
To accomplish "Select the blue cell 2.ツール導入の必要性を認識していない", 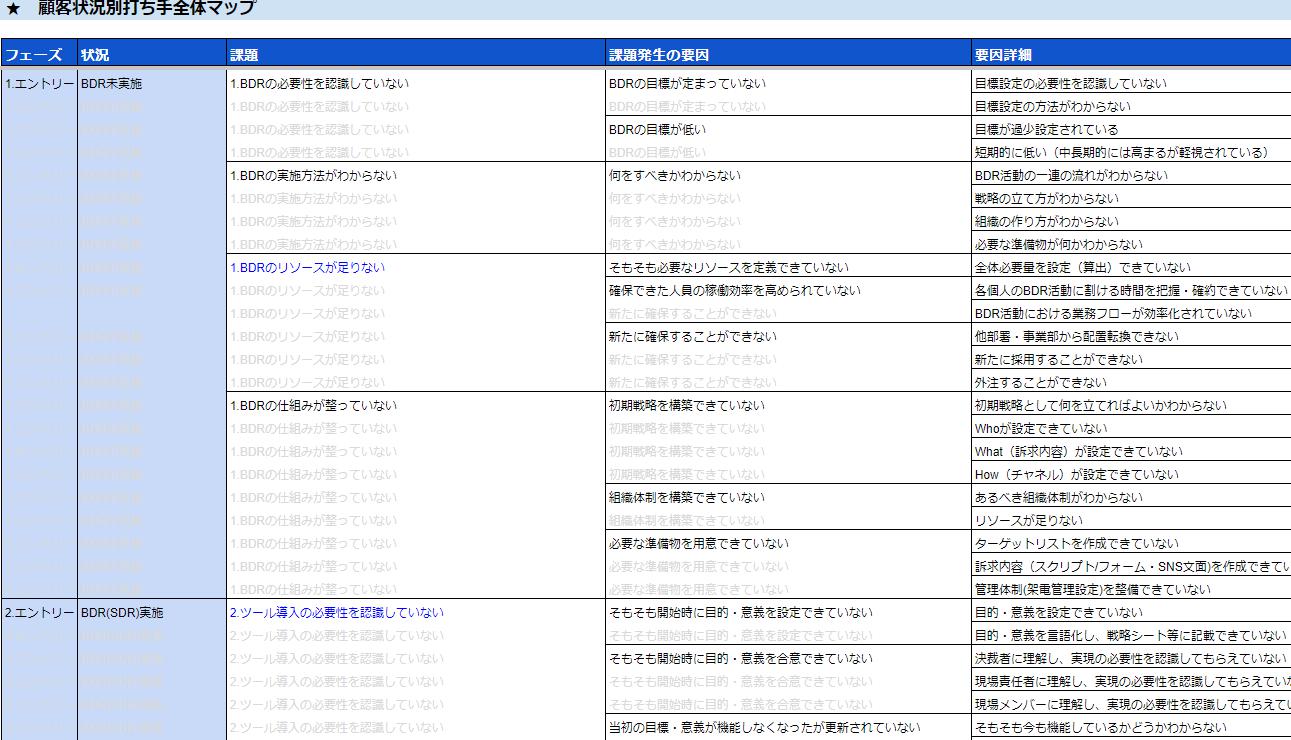I will tap(416, 613).
